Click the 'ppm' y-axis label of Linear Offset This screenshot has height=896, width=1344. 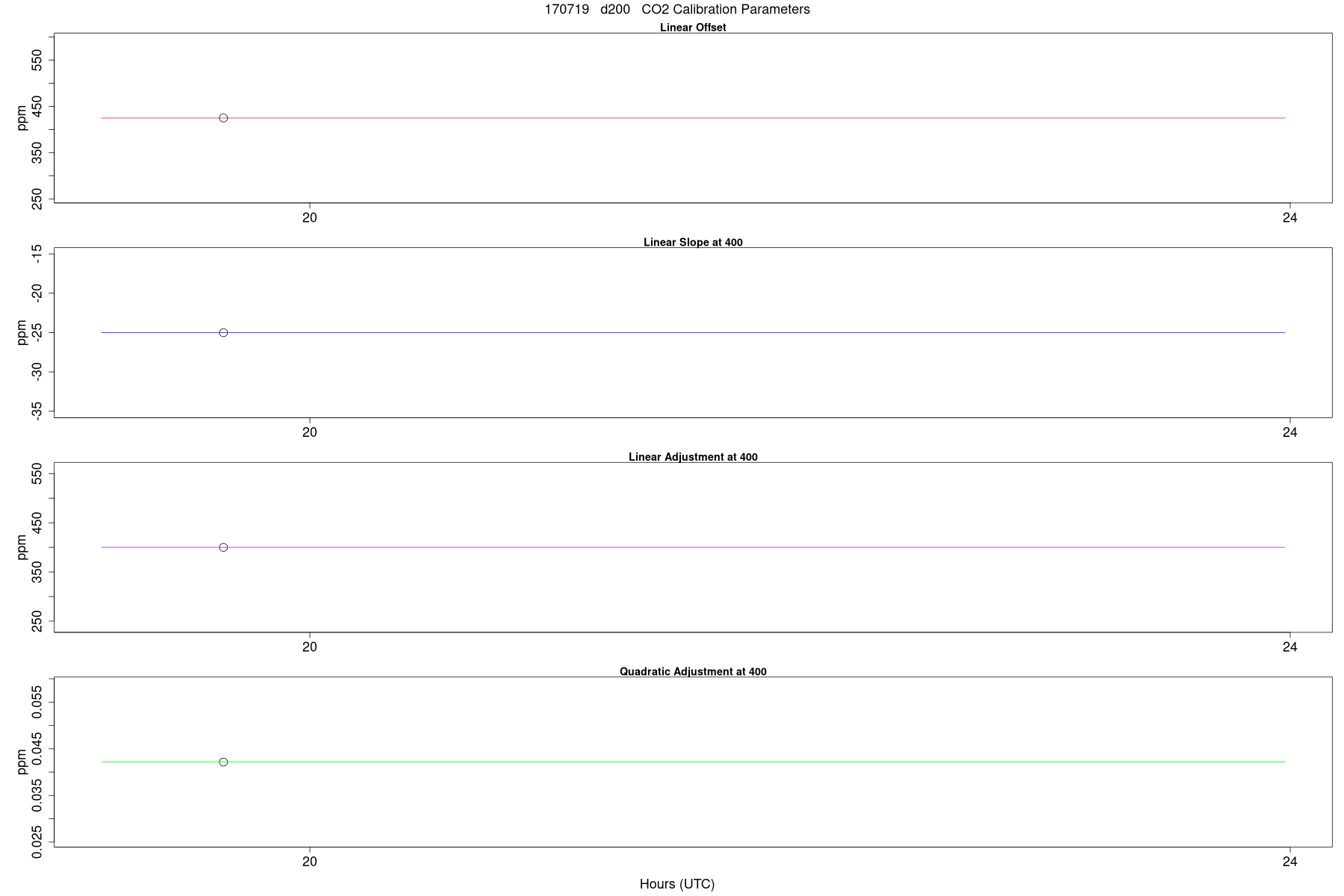[x=22, y=118]
